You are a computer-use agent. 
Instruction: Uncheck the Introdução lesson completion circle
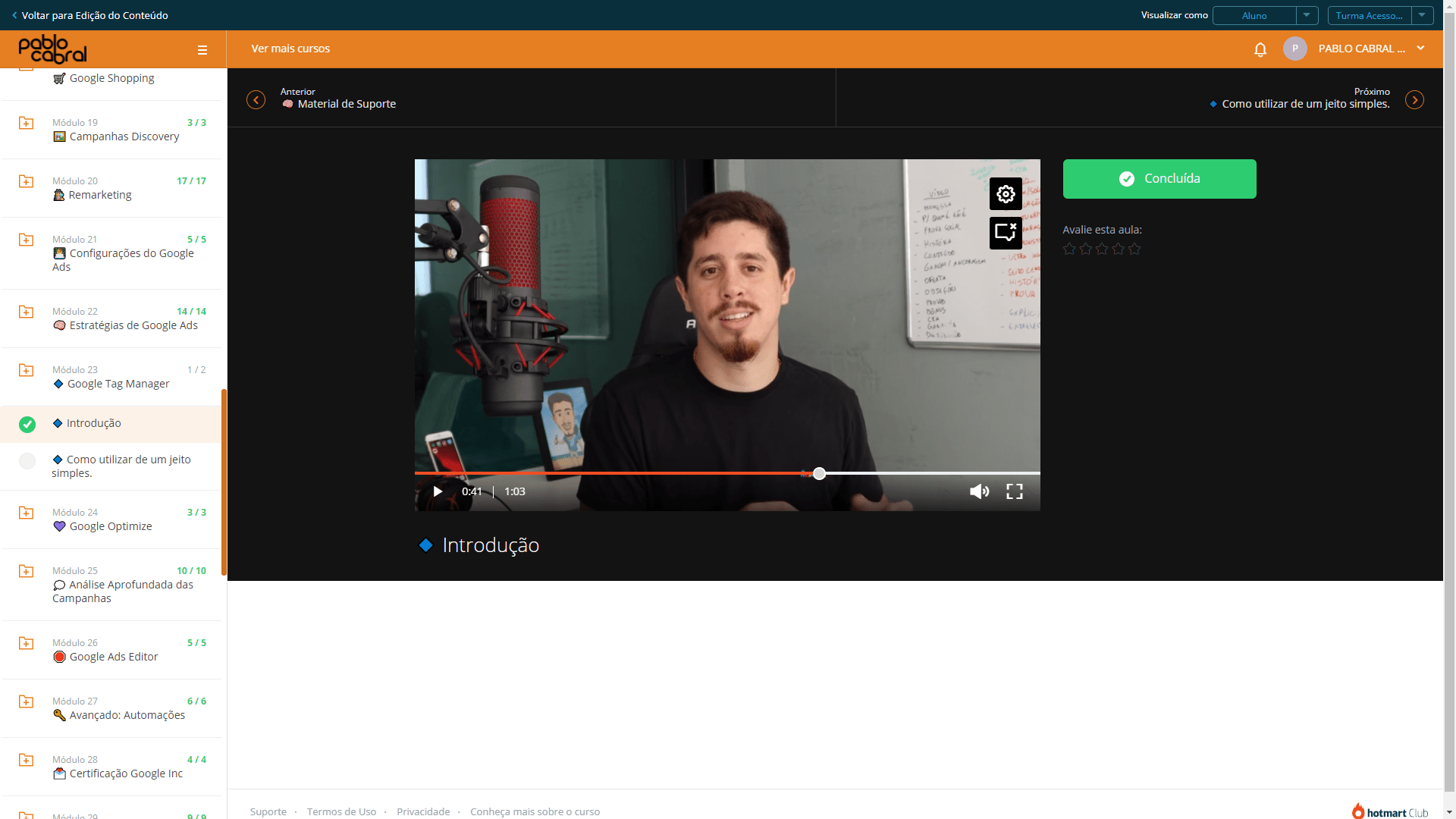click(x=27, y=425)
